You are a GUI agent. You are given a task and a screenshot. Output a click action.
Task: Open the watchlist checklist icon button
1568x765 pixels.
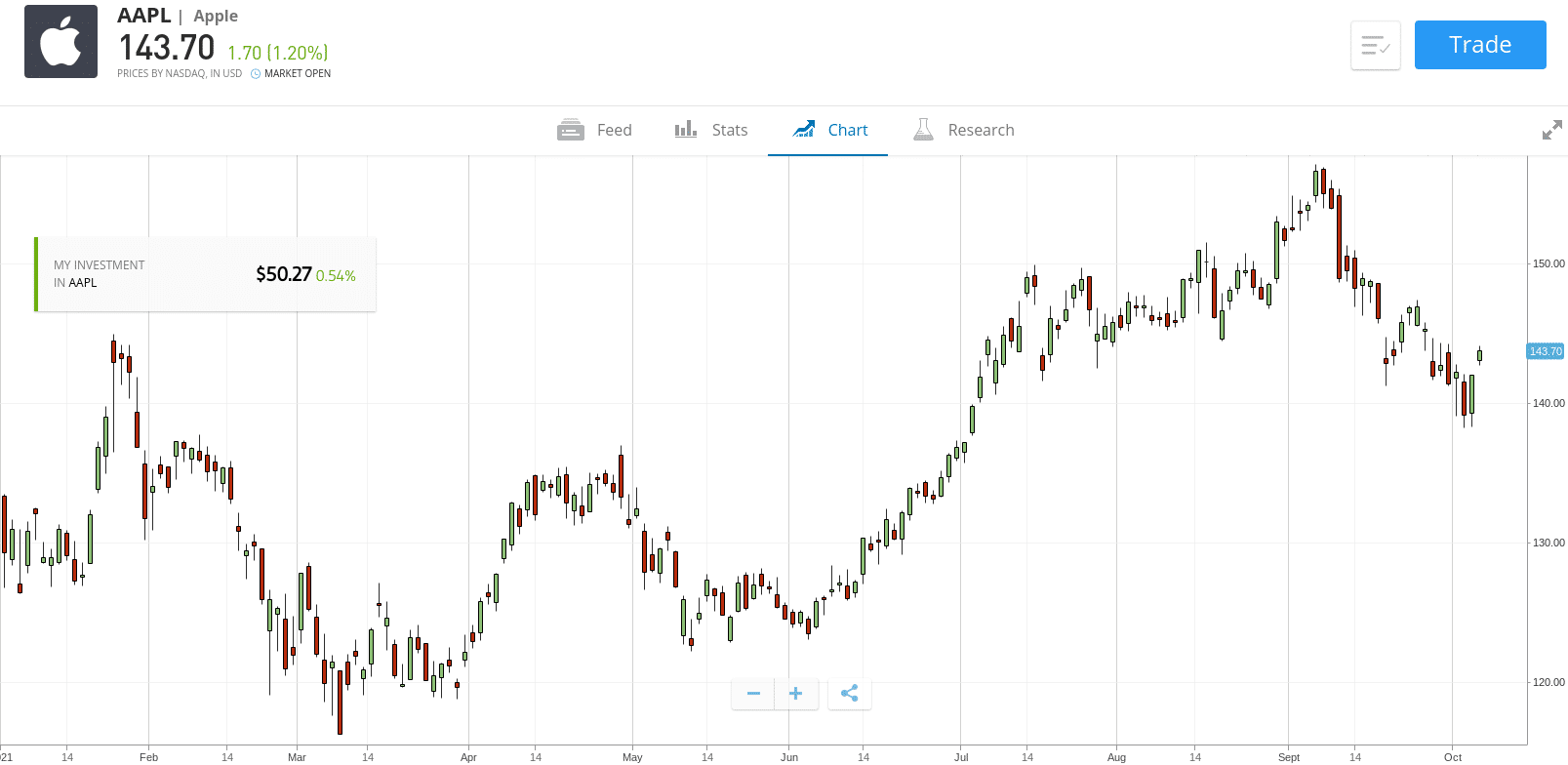[x=1376, y=45]
